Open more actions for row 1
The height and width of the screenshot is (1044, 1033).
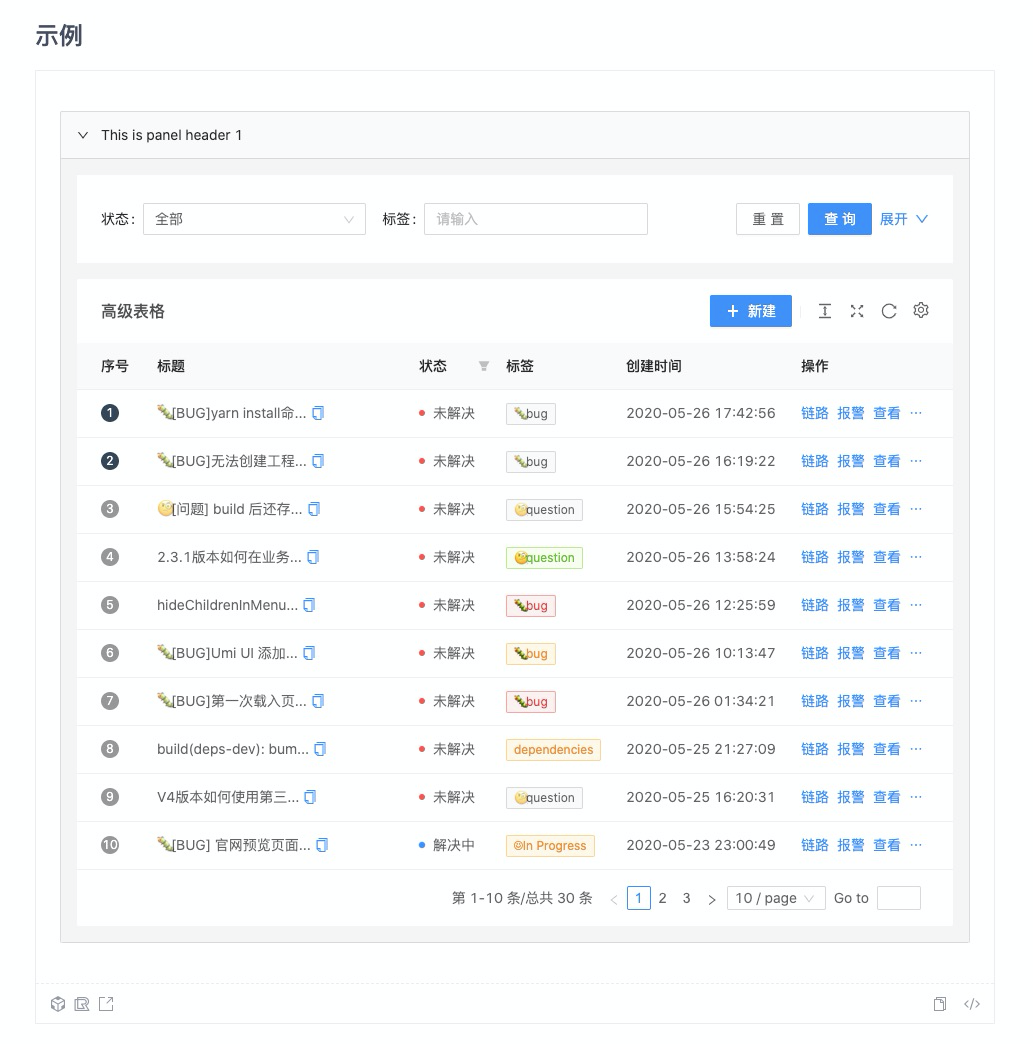(916, 413)
